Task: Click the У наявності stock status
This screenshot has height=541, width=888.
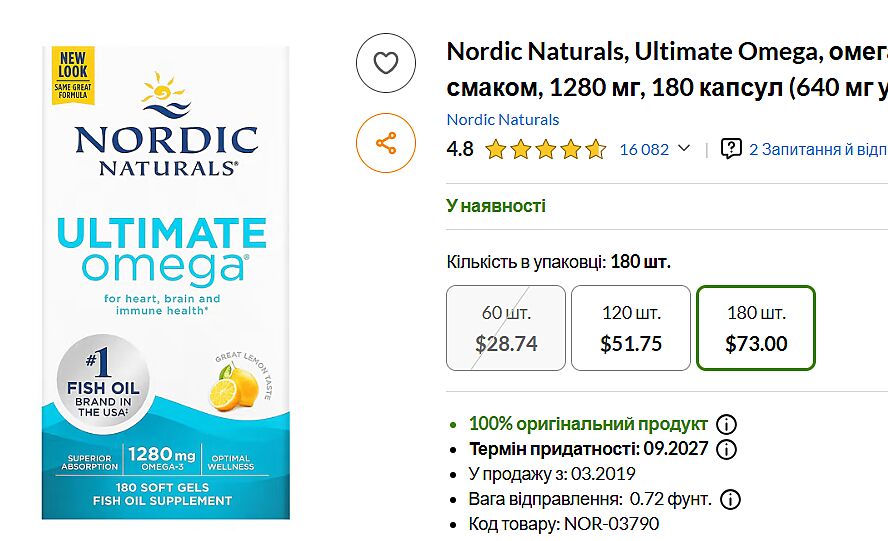Action: 496,206
